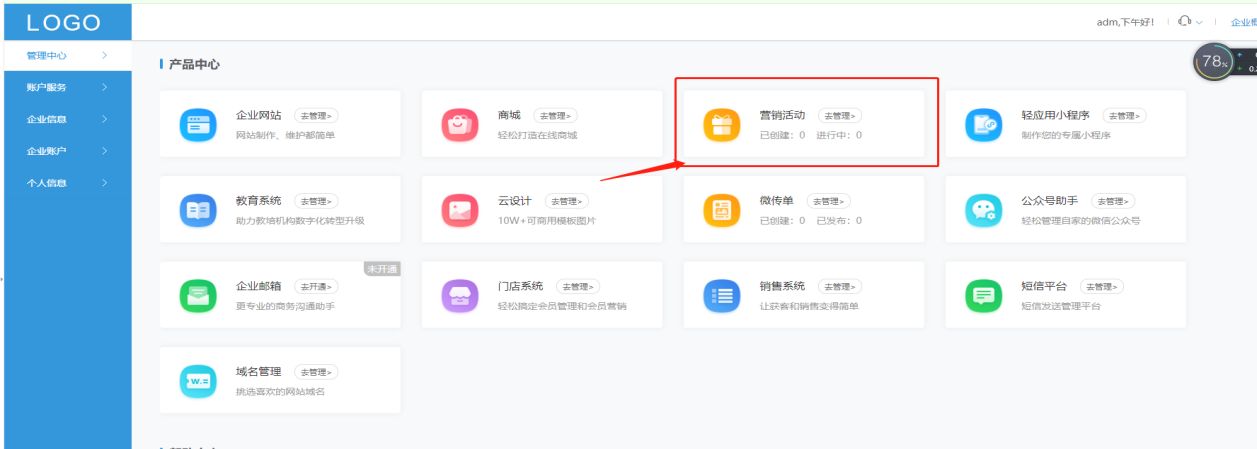This screenshot has height=449, width=1257.
Task: Click text 让获客和销售变得简单
Action: coord(809,307)
